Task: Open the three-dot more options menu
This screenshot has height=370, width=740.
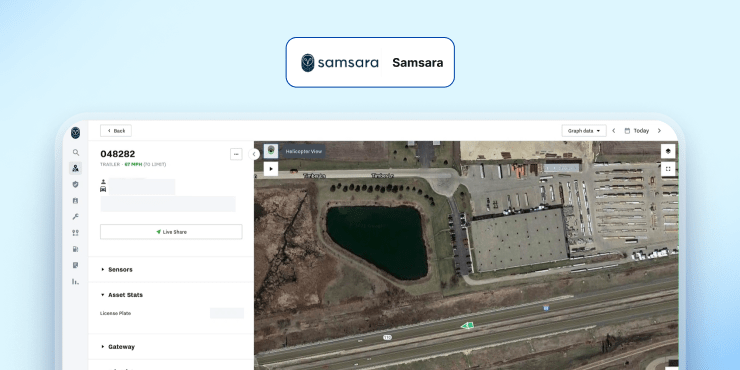Action: [x=236, y=154]
